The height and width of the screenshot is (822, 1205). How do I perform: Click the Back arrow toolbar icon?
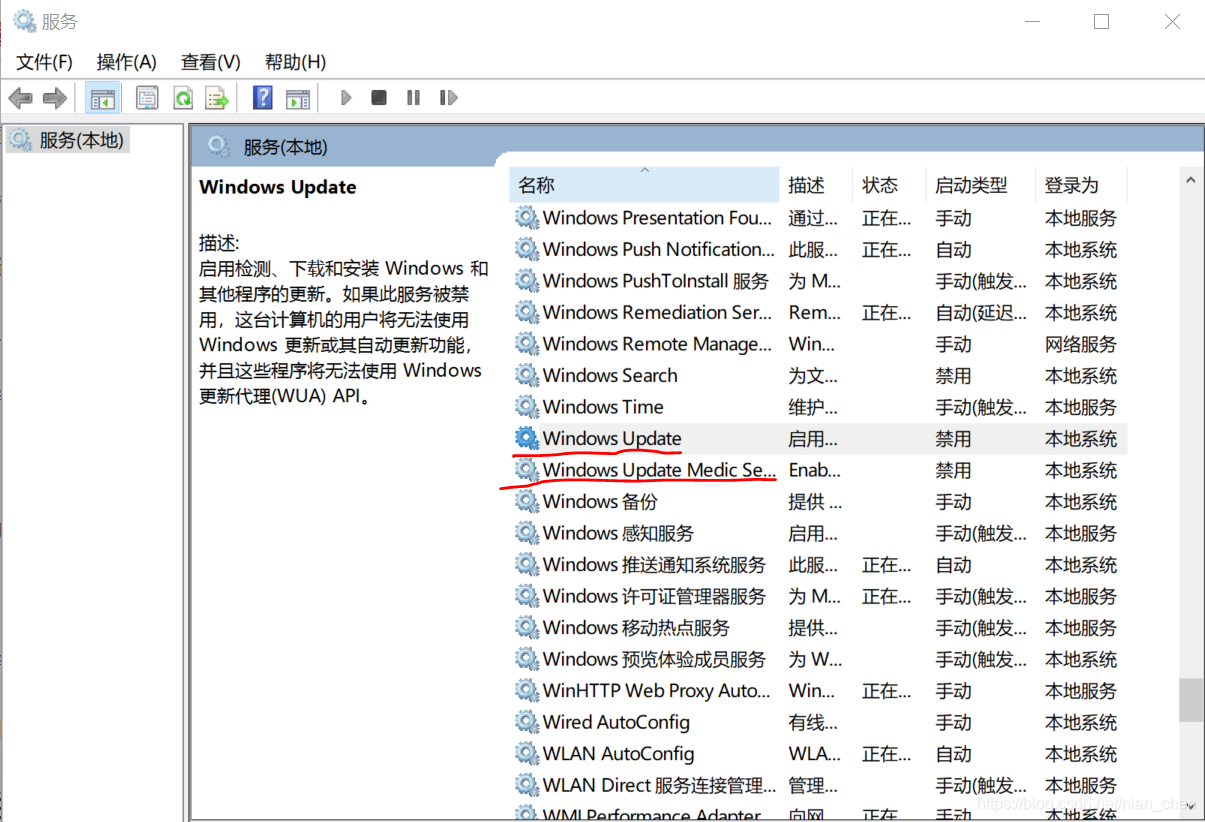[20, 98]
